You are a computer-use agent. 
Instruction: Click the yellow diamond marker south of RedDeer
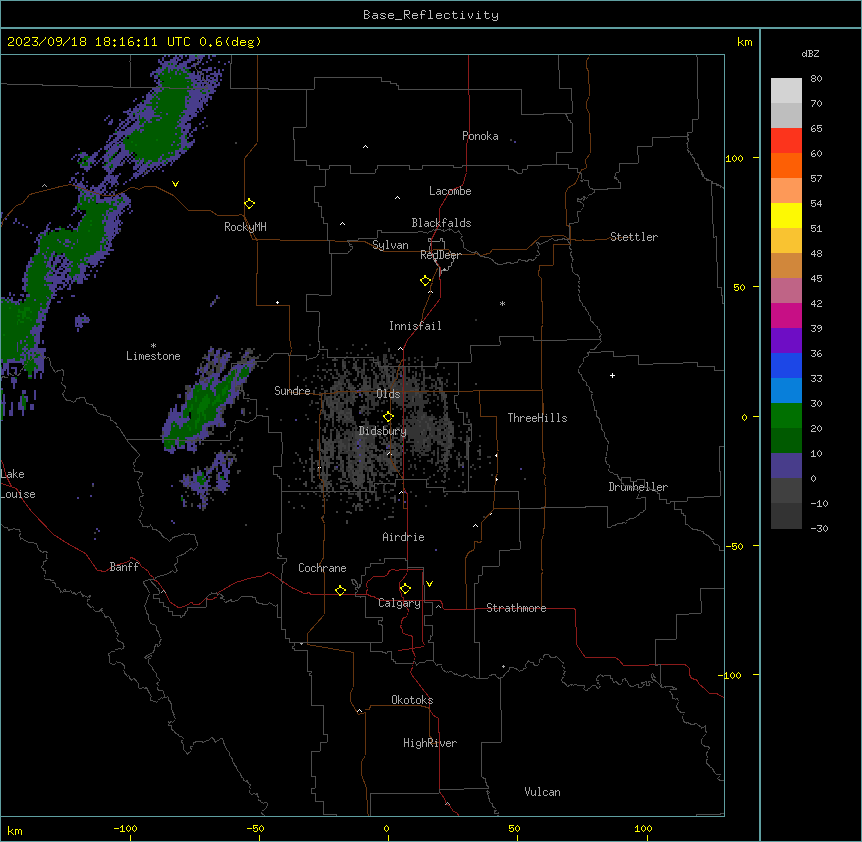[425, 281]
